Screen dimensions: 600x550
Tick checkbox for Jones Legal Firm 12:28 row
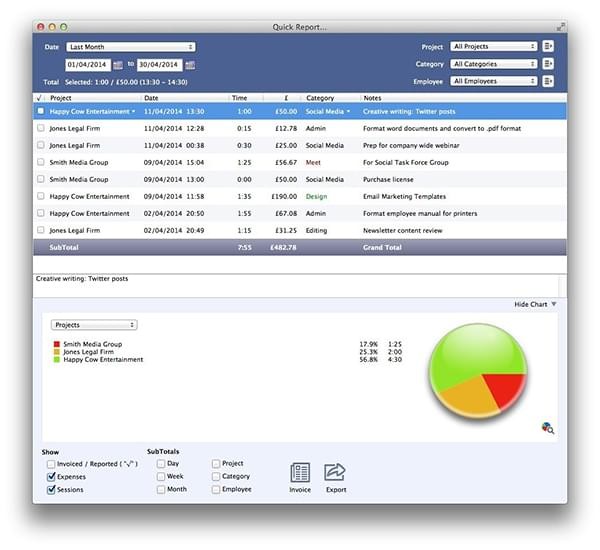(x=41, y=128)
